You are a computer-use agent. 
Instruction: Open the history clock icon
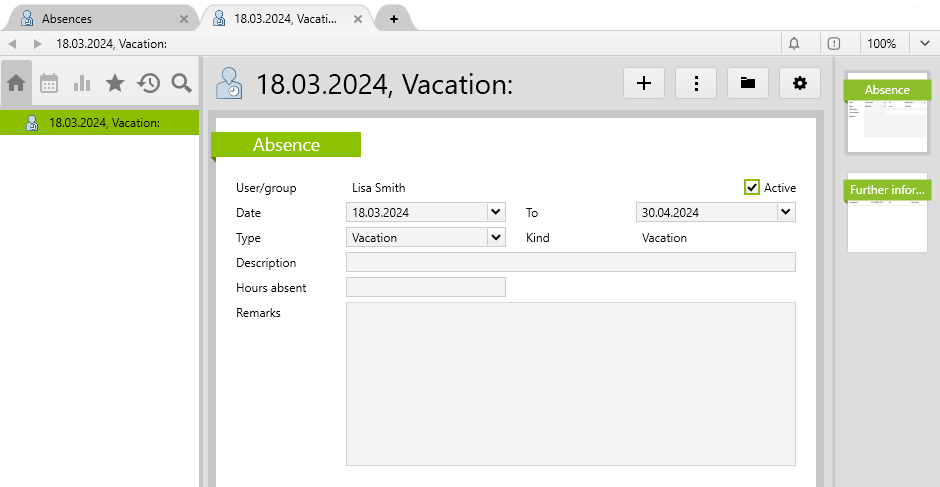[148, 84]
